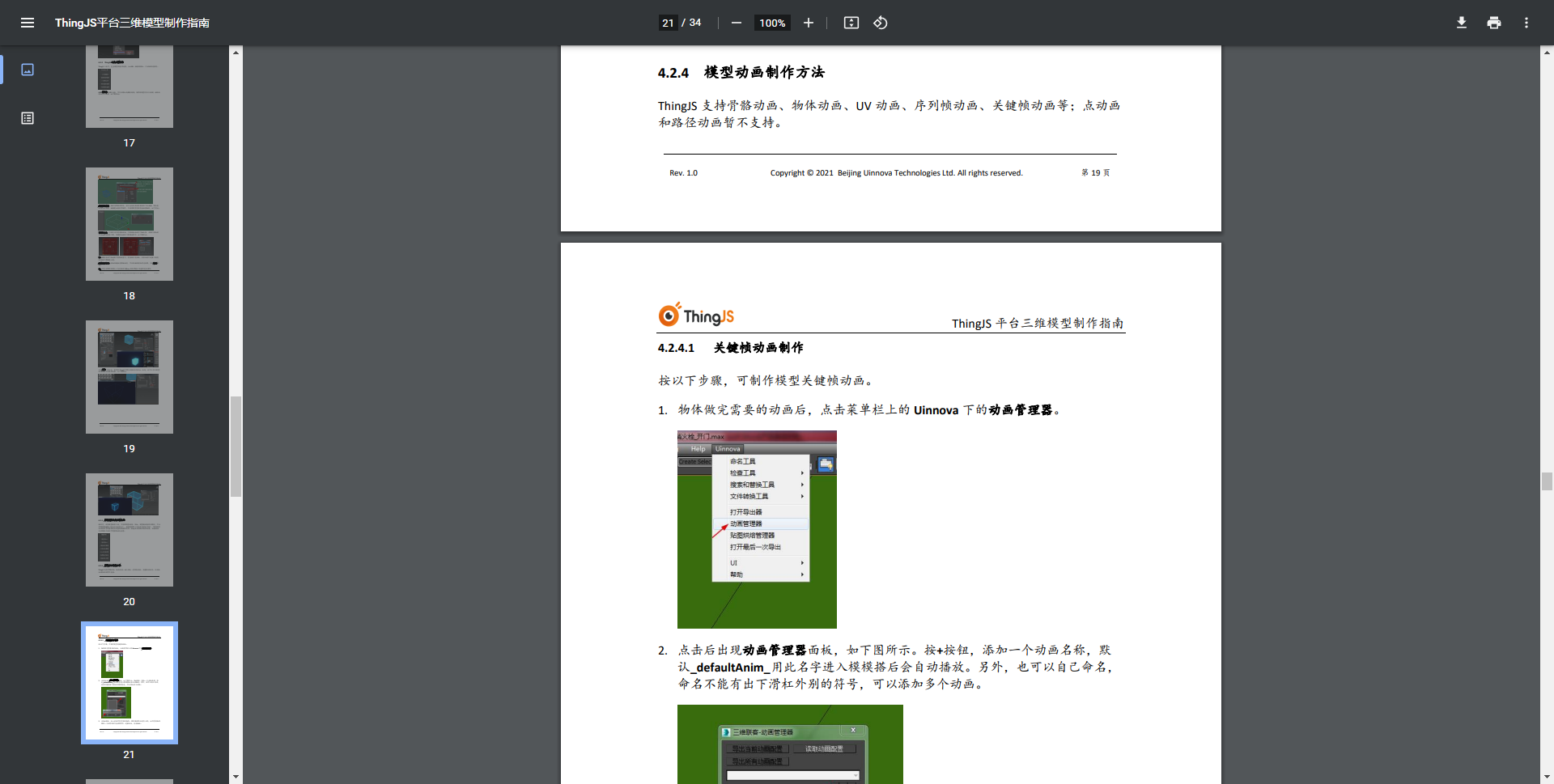Click the 100% zoom level field
This screenshot has width=1554, height=784.
coord(772,23)
